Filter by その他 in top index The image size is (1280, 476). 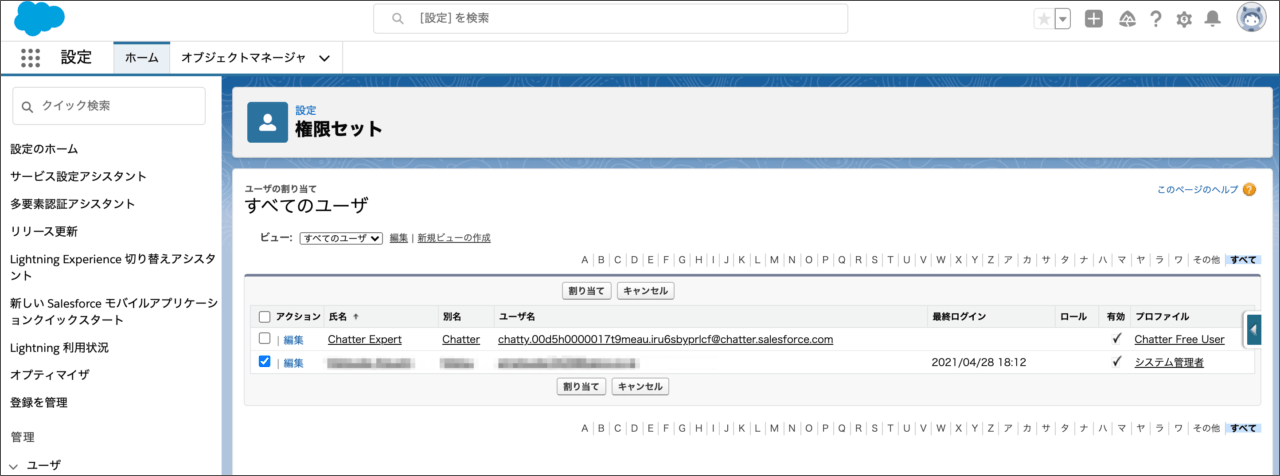[x=1206, y=260]
